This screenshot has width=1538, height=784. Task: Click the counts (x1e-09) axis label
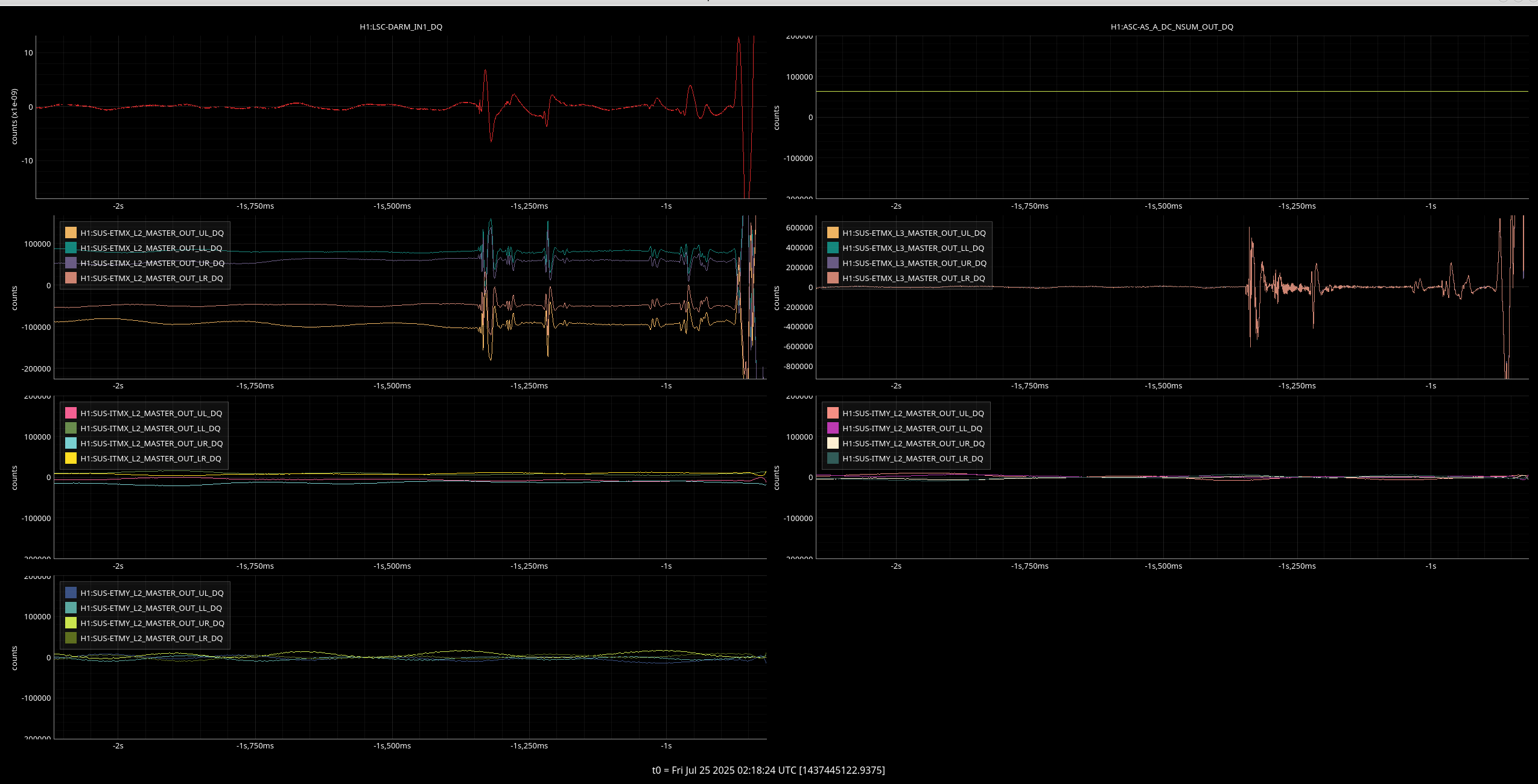pos(14,116)
